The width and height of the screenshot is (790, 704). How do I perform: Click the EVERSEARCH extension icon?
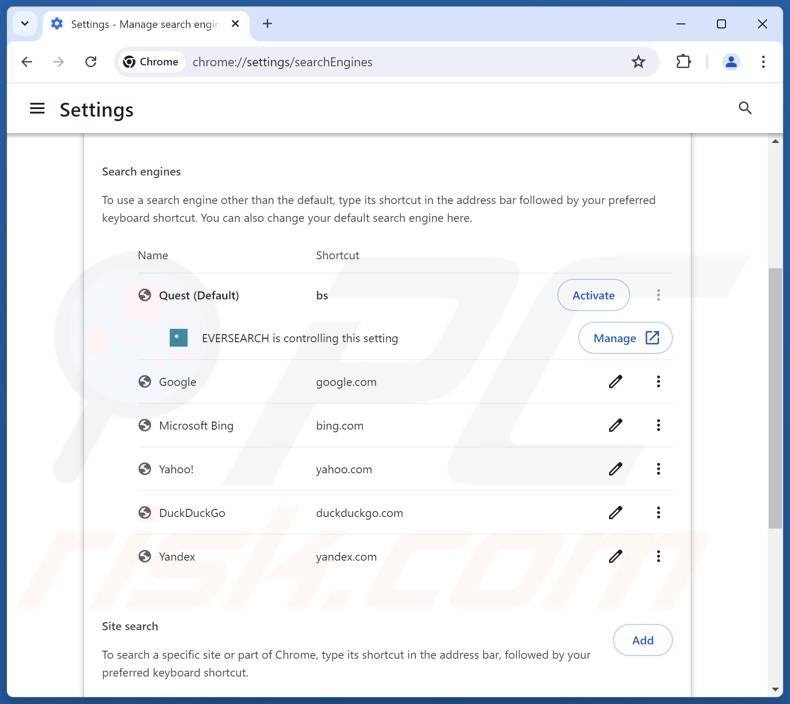(x=178, y=338)
